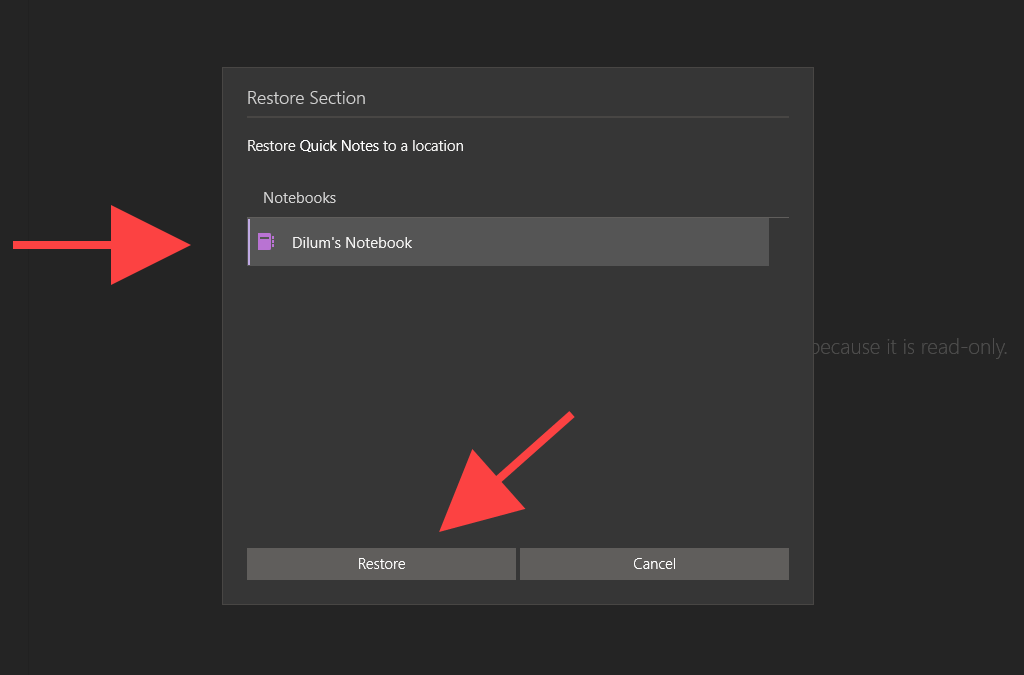The width and height of the screenshot is (1024, 675).
Task: Click the Restore Section dialog title
Action: 306,98
